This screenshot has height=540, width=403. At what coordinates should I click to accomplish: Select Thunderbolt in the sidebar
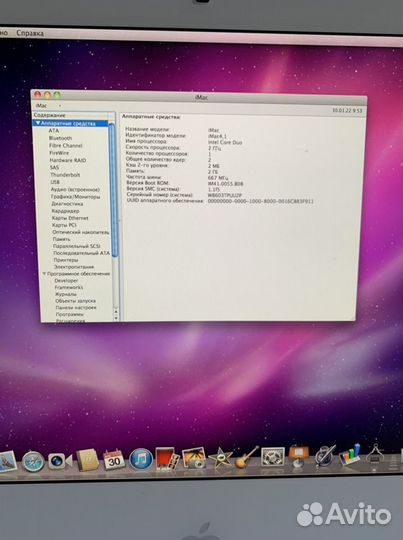pos(65,175)
